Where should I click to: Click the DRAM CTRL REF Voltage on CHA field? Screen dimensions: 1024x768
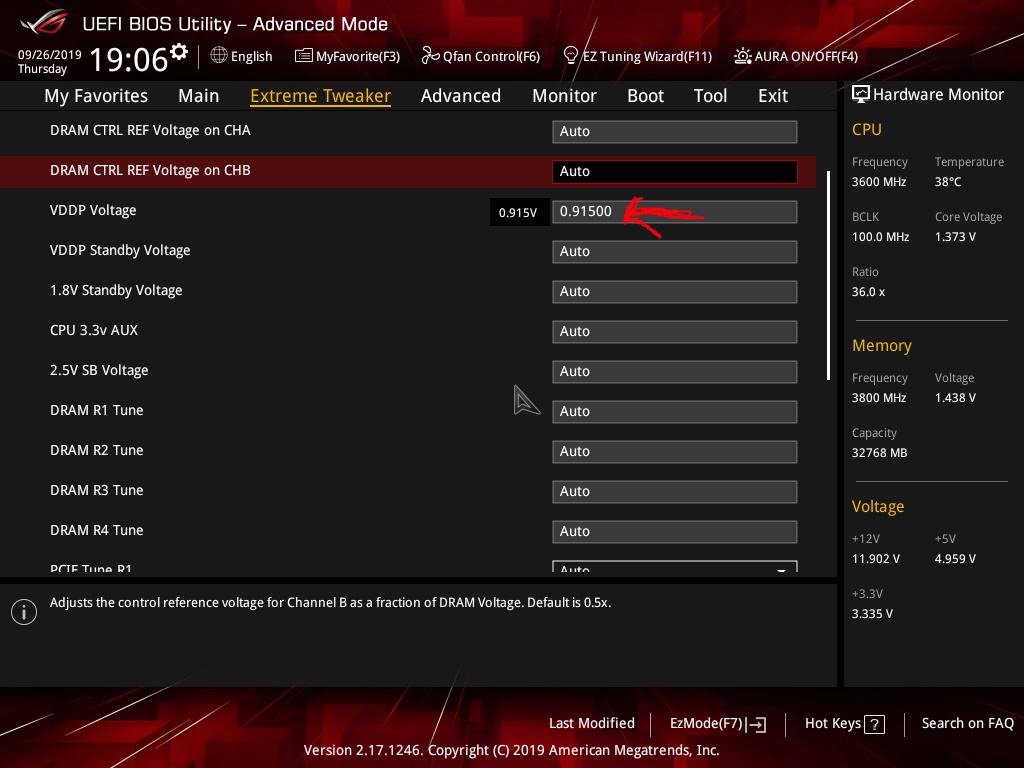point(675,131)
